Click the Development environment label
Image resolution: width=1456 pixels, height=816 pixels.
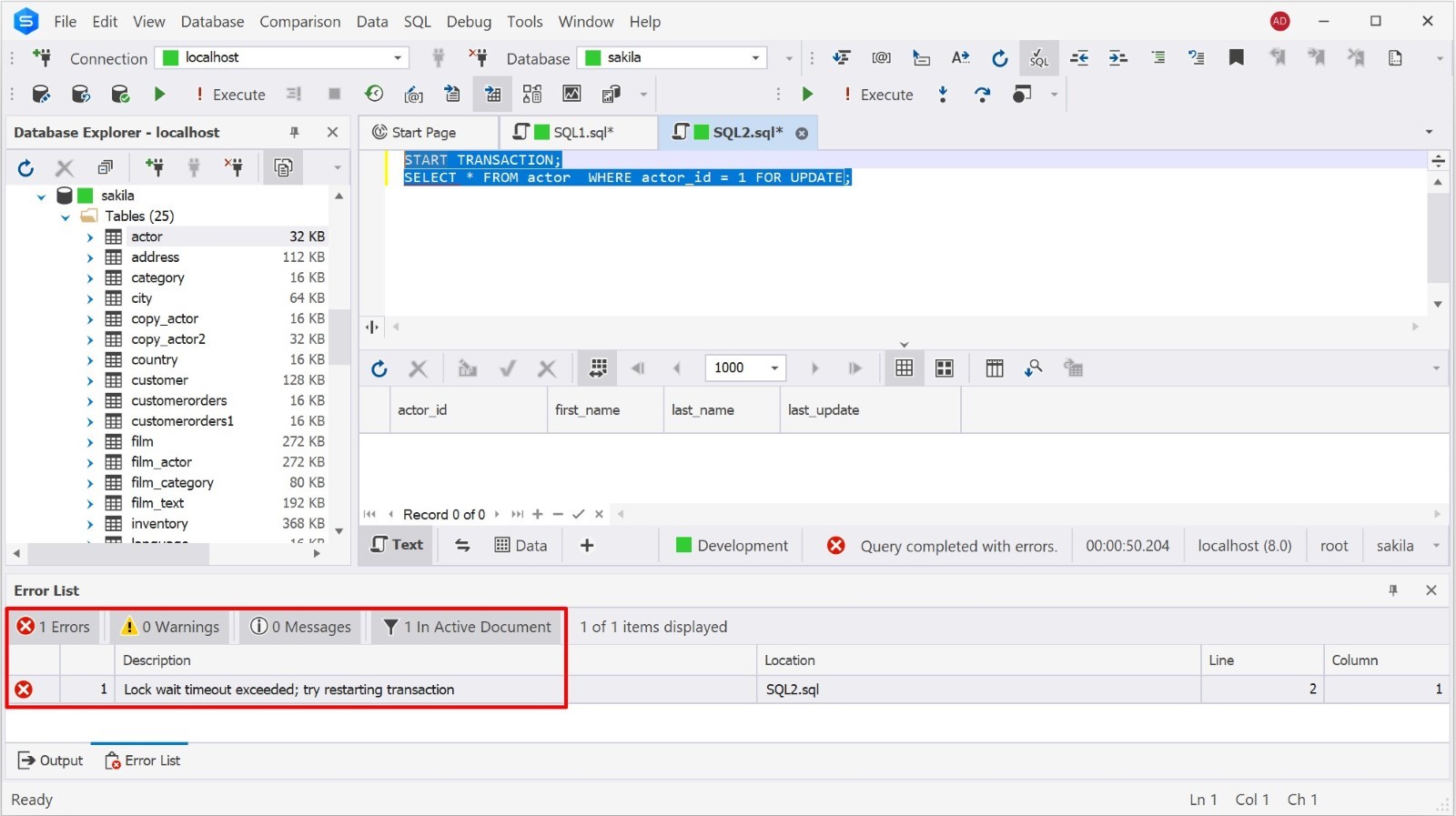(x=732, y=546)
